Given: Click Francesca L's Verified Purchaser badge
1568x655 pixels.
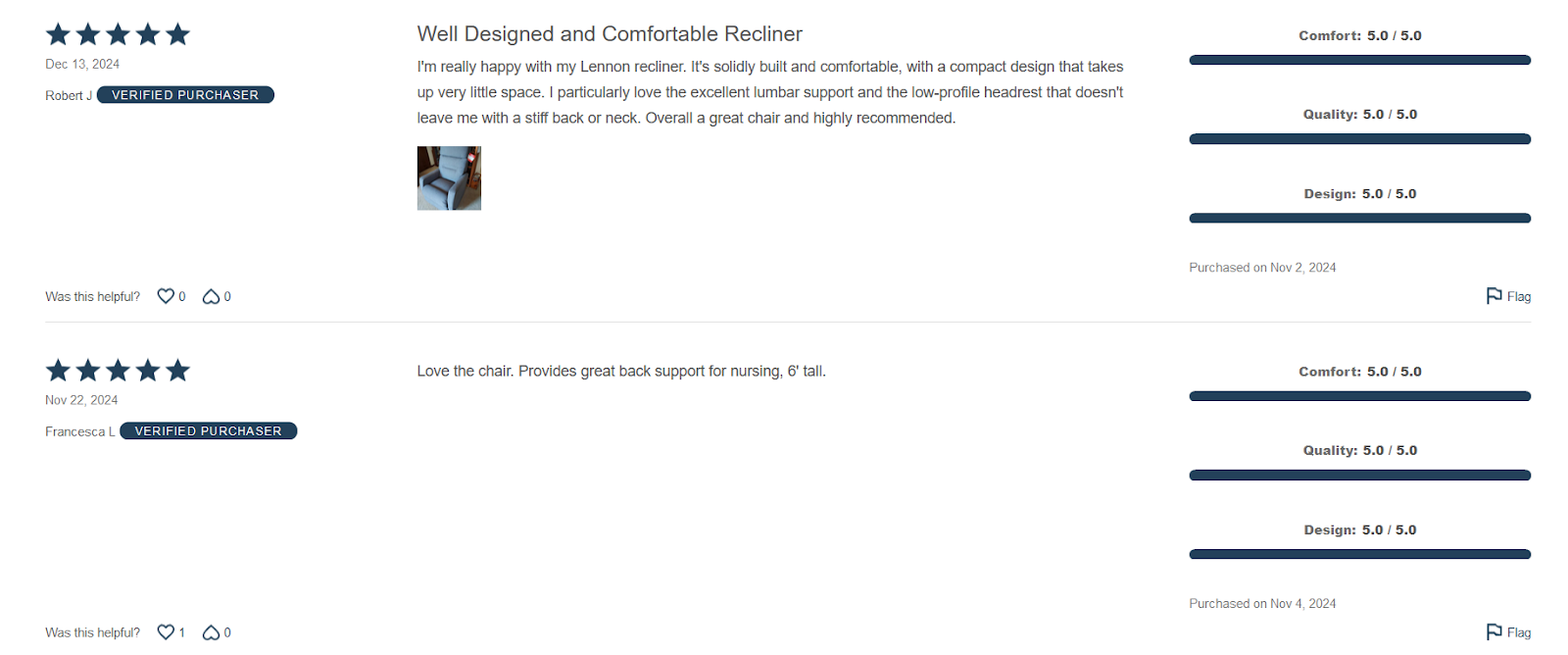Looking at the screenshot, I should click(208, 431).
